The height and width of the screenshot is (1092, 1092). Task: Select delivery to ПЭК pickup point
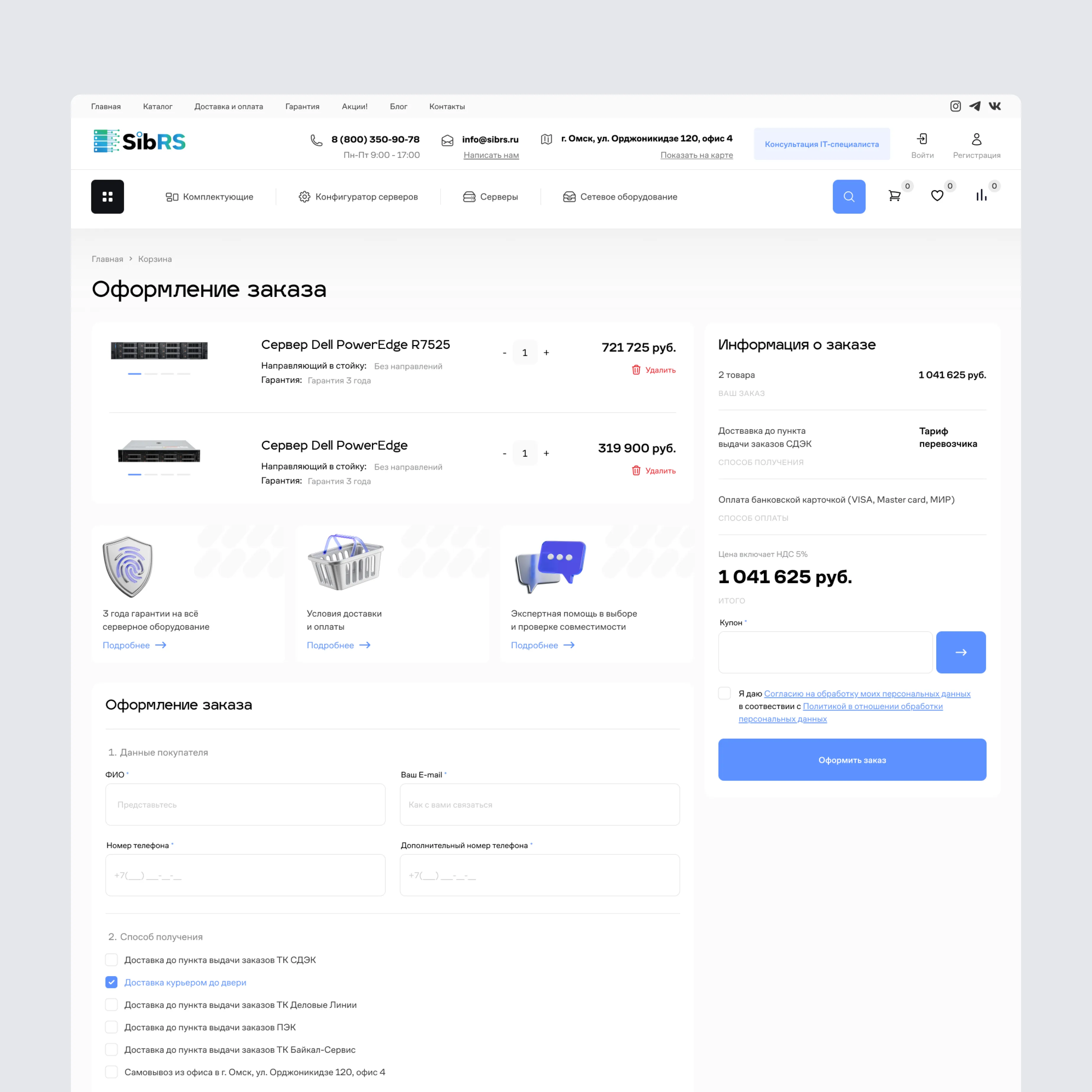click(111, 1027)
